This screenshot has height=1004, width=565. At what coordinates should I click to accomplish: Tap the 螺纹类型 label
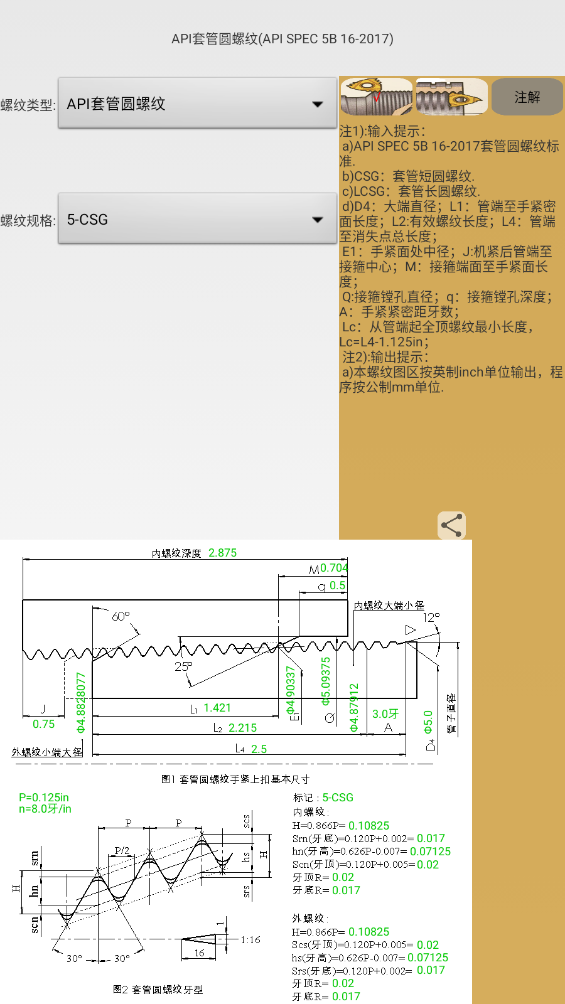click(x=28, y=105)
